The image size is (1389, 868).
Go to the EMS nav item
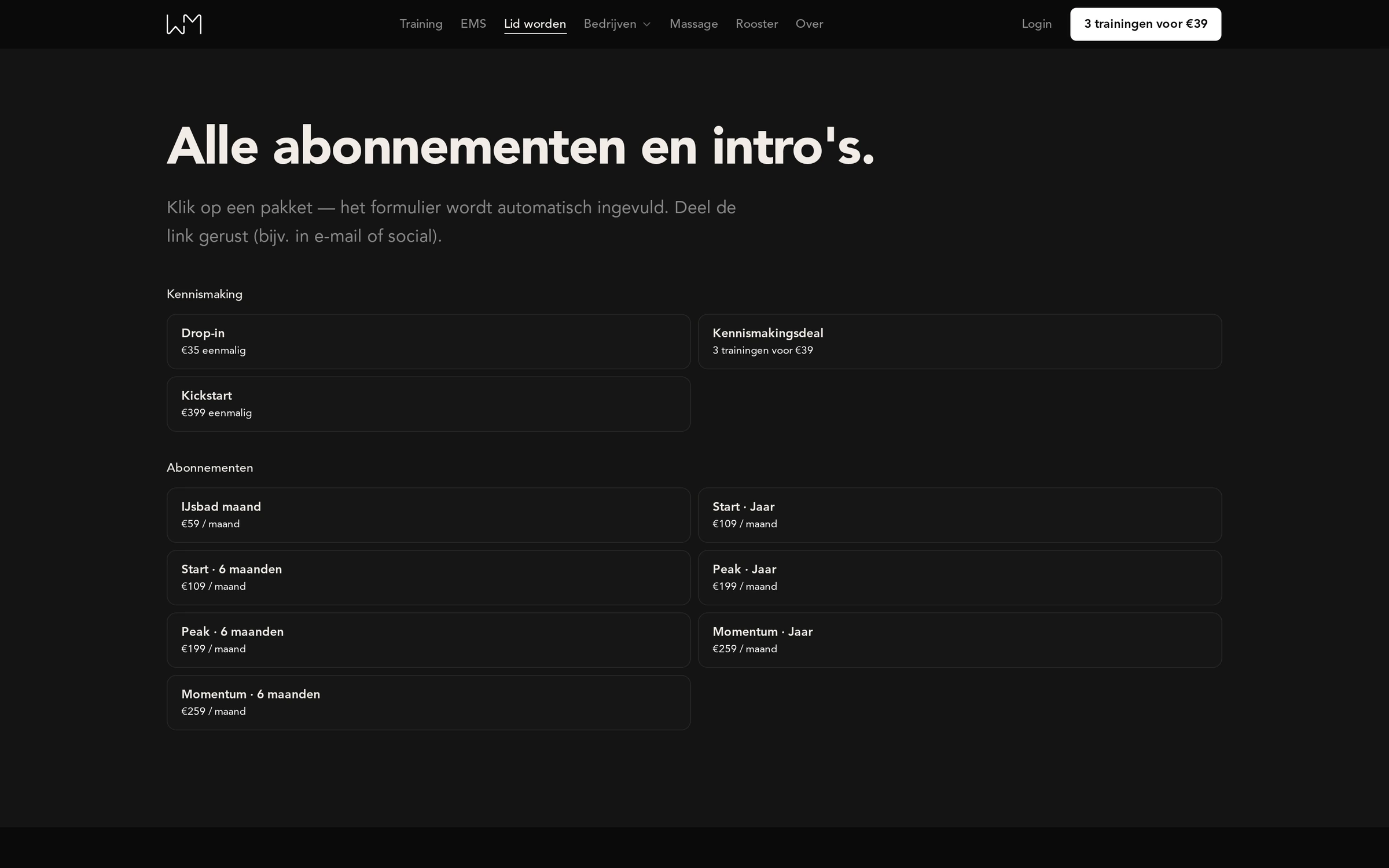473,24
